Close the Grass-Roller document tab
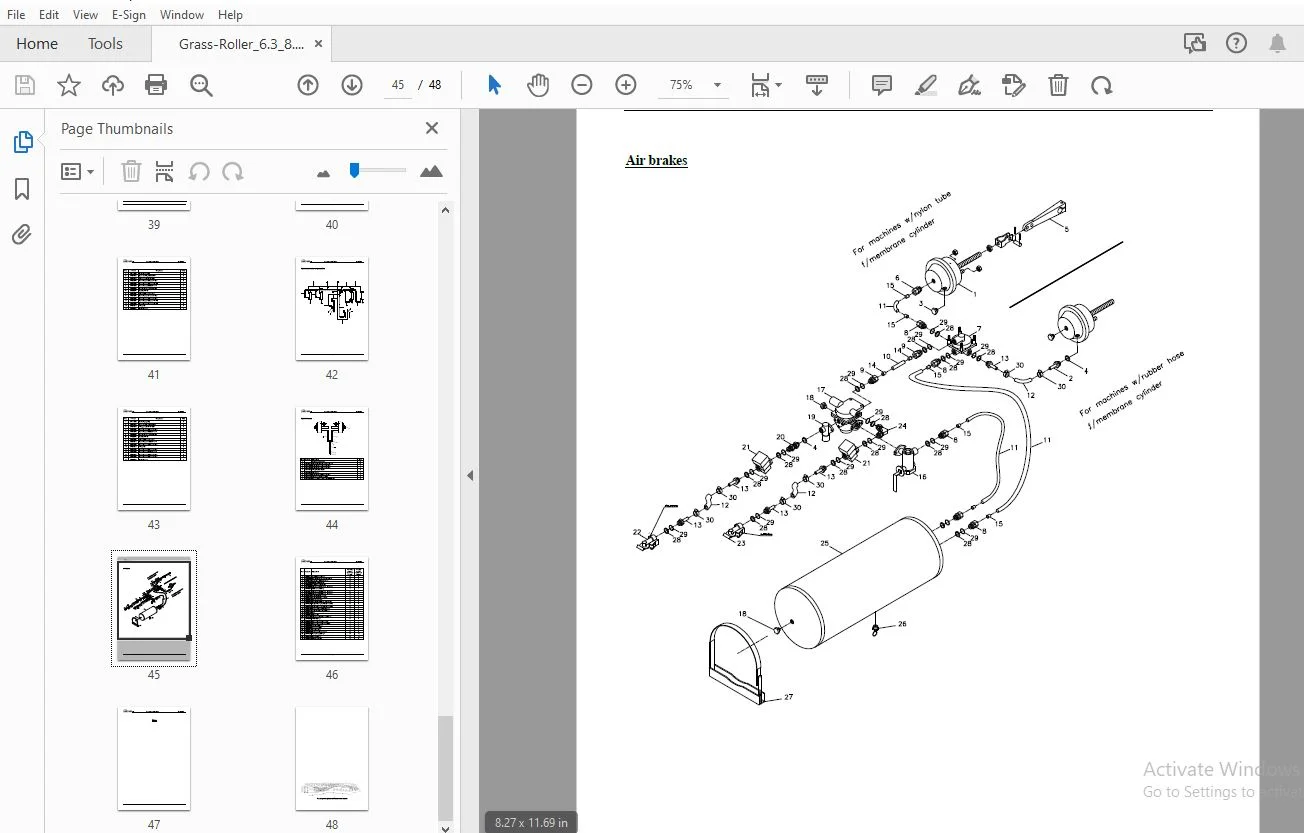The image size is (1304, 833). pyautogui.click(x=319, y=44)
